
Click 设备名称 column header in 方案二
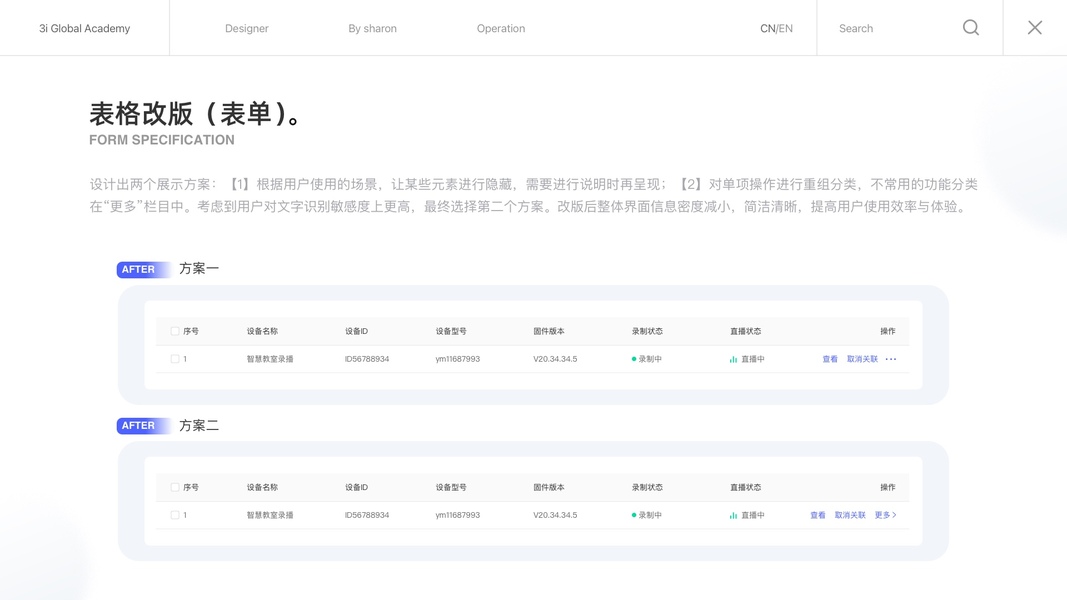[x=262, y=487]
